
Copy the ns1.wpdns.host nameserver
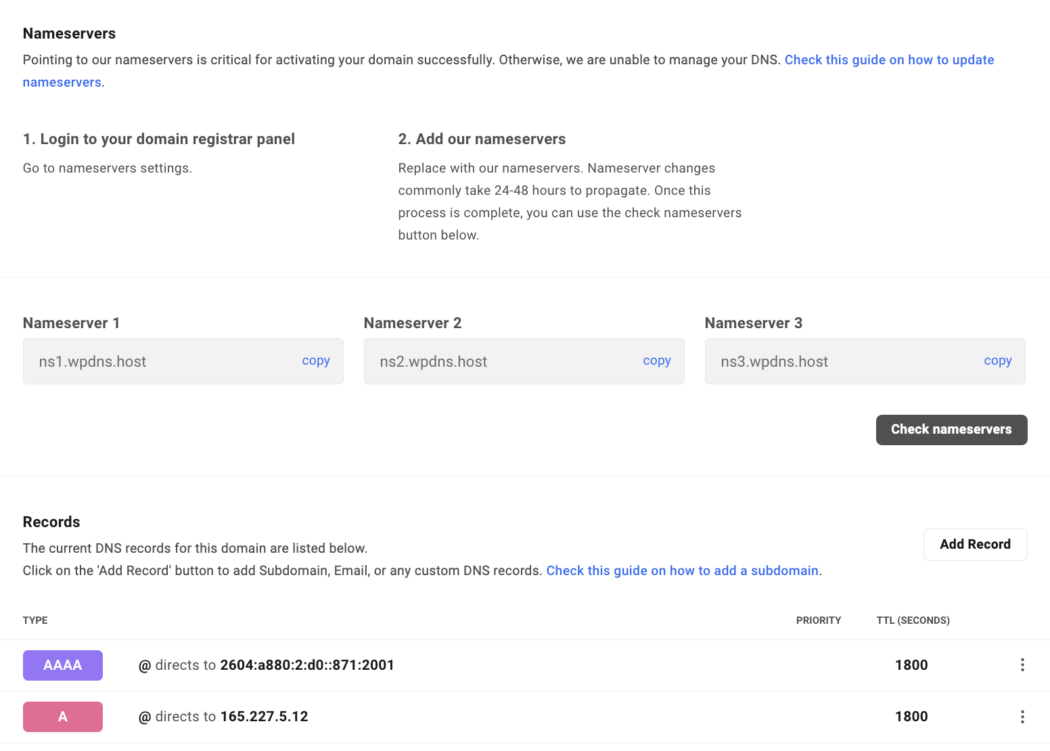click(x=315, y=360)
